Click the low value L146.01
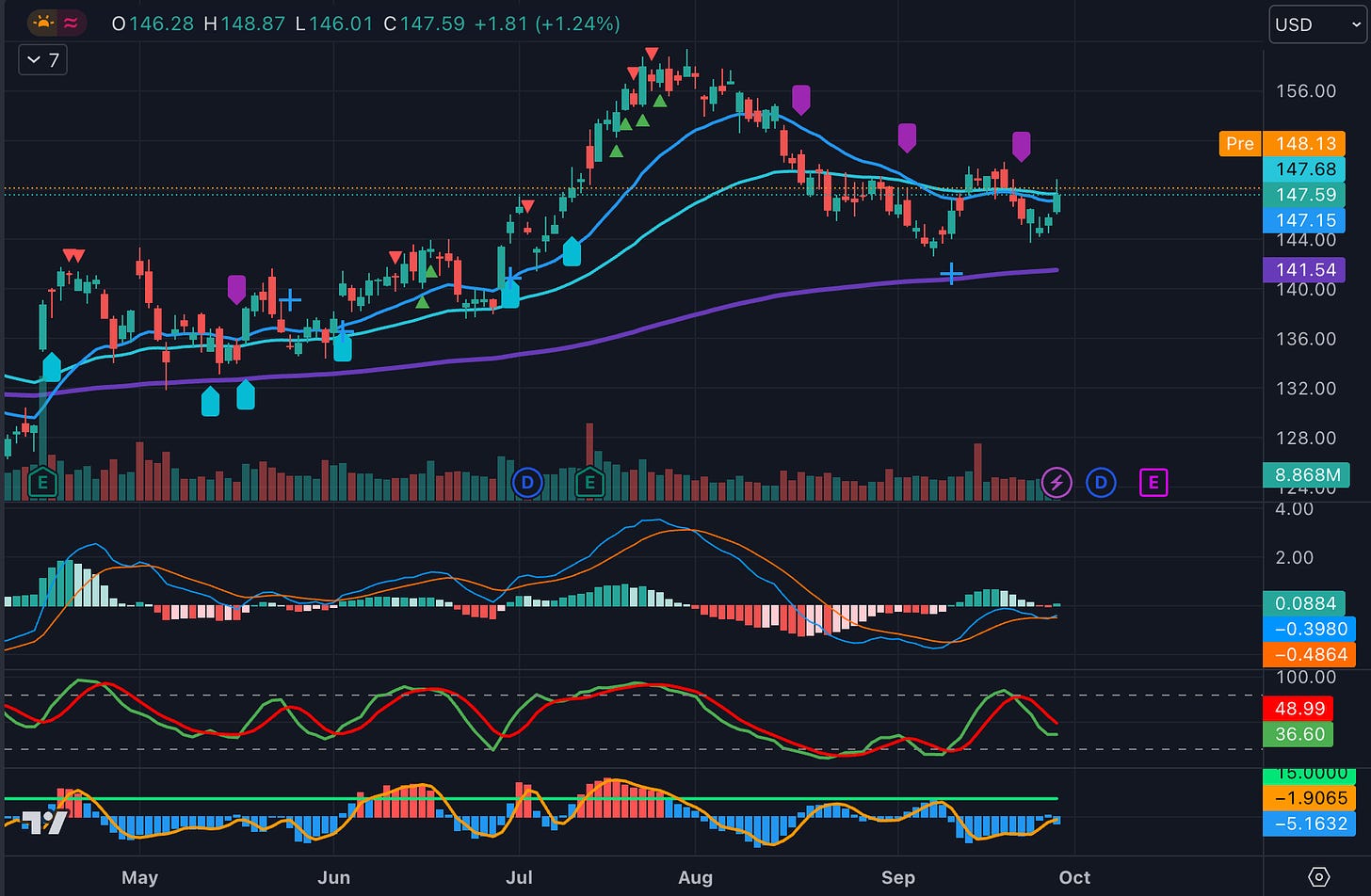The height and width of the screenshot is (896, 1371). coord(334,24)
